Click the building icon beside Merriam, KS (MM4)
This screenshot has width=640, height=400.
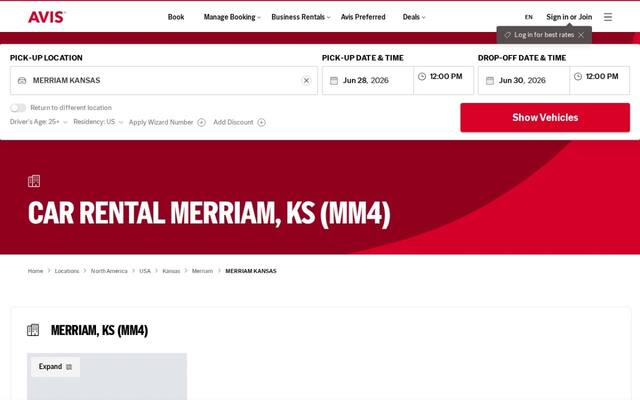pos(33,330)
